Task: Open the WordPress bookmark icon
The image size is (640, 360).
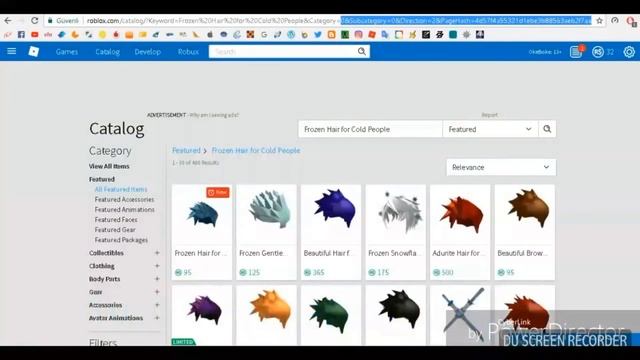Action: click(291, 35)
